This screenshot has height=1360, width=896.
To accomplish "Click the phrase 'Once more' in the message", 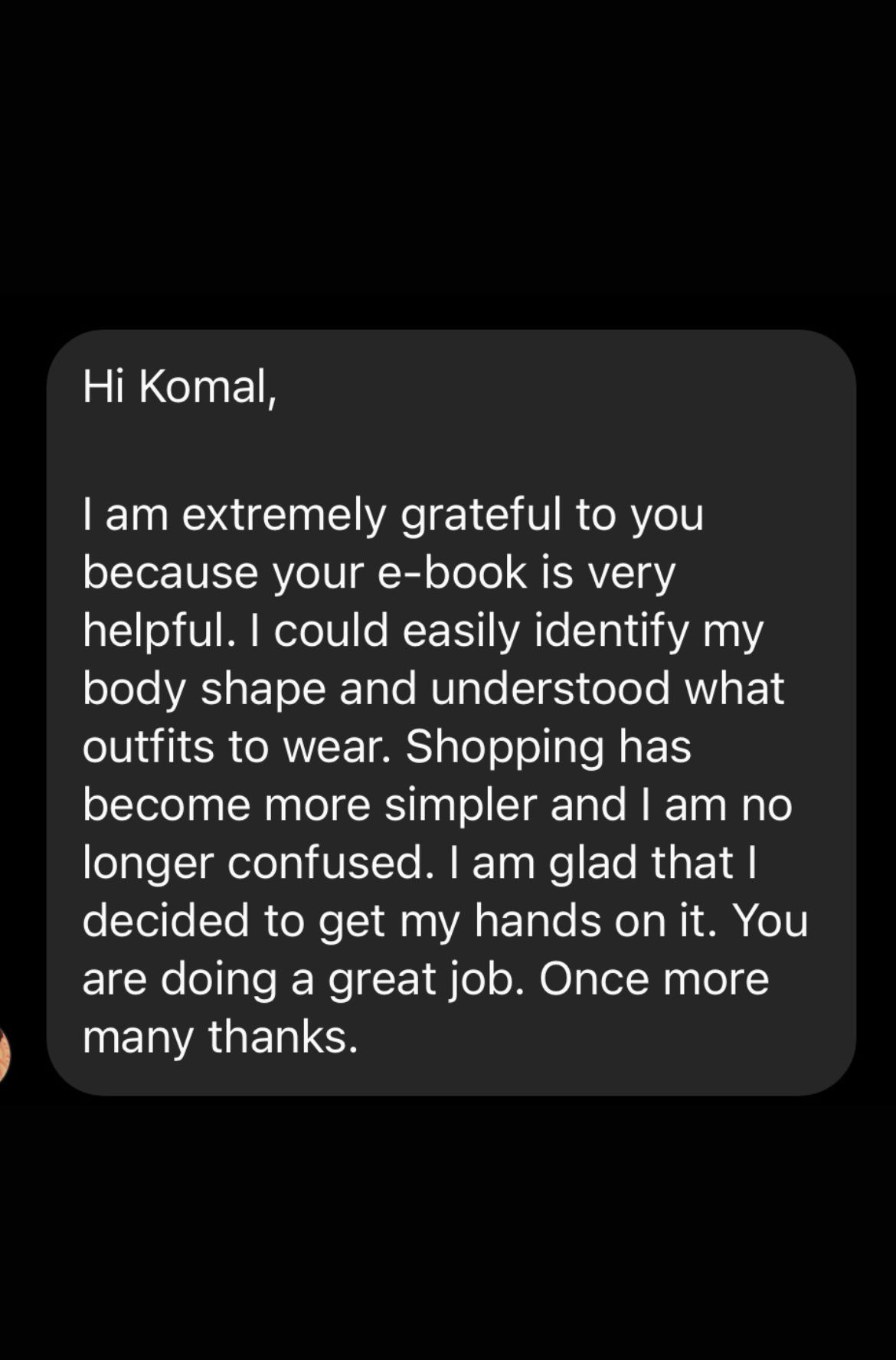I will coord(654,979).
